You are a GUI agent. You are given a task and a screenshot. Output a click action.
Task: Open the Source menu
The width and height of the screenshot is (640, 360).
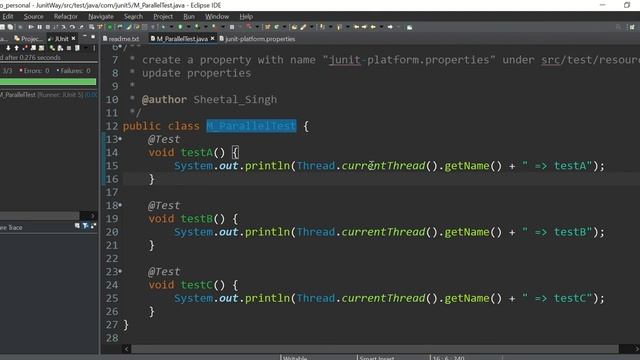[33, 16]
